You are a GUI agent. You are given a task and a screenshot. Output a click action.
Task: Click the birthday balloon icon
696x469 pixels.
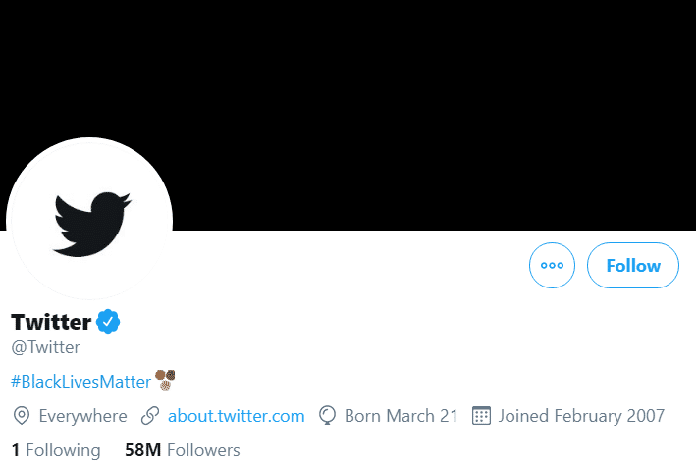pos(328,416)
